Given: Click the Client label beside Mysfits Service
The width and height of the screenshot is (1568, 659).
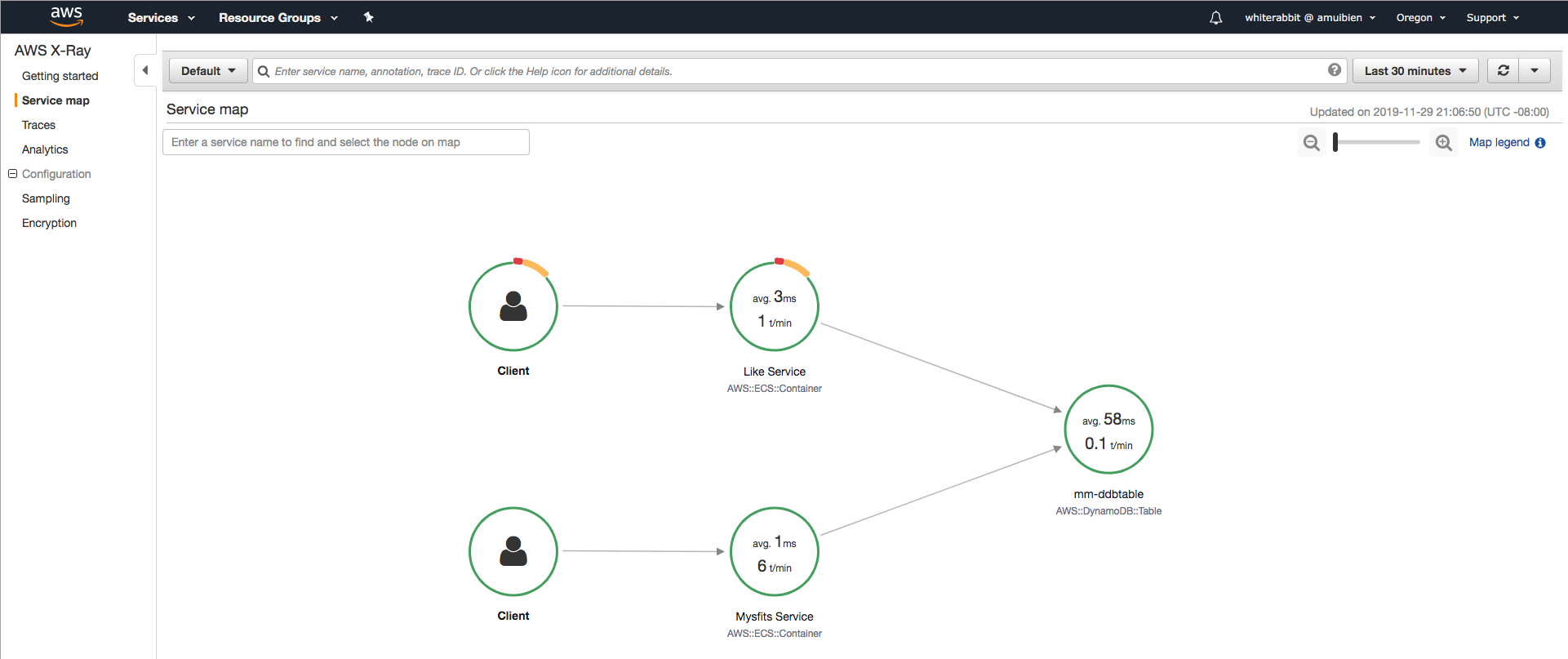Looking at the screenshot, I should [513, 616].
